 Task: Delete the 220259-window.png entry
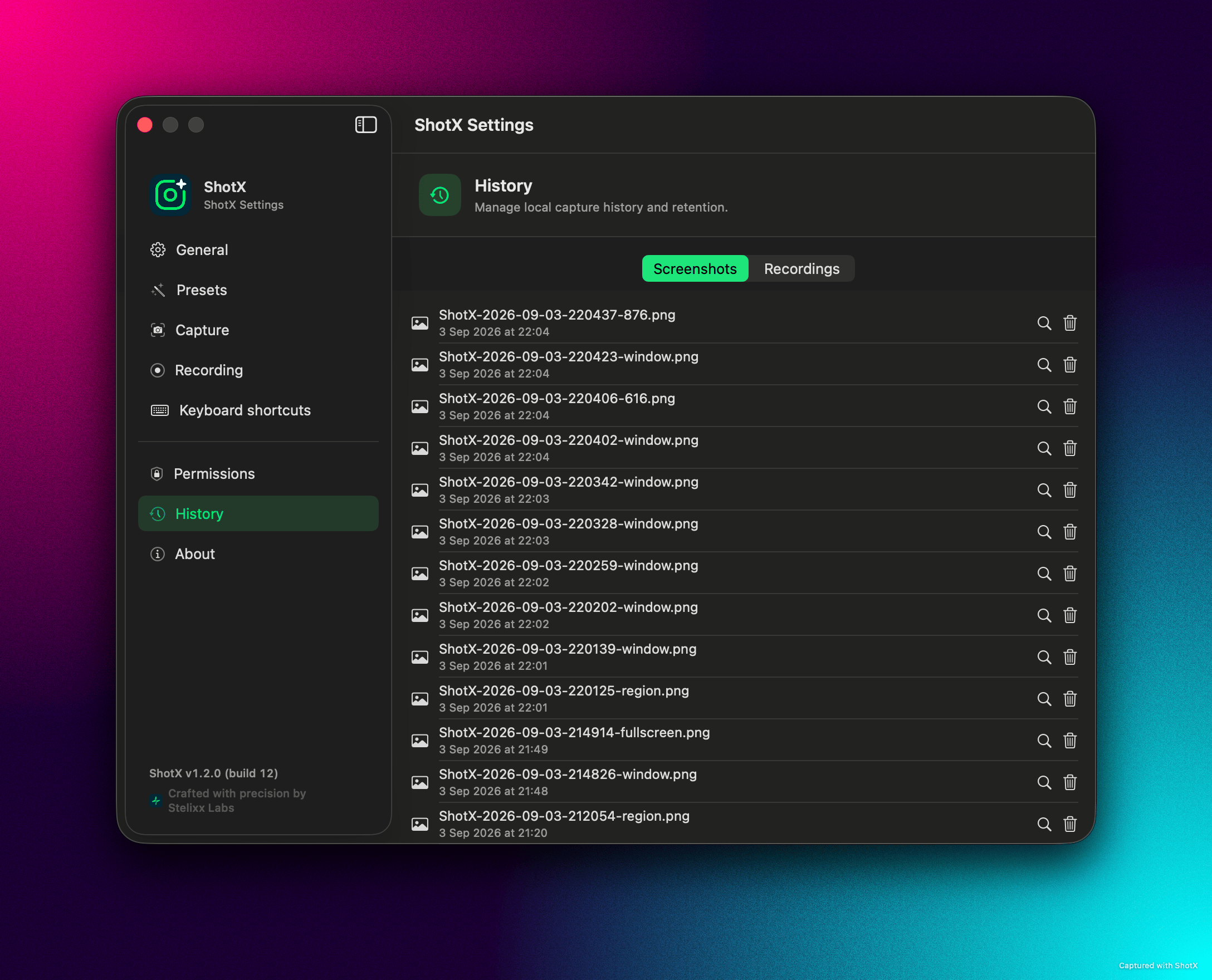[x=1069, y=574]
